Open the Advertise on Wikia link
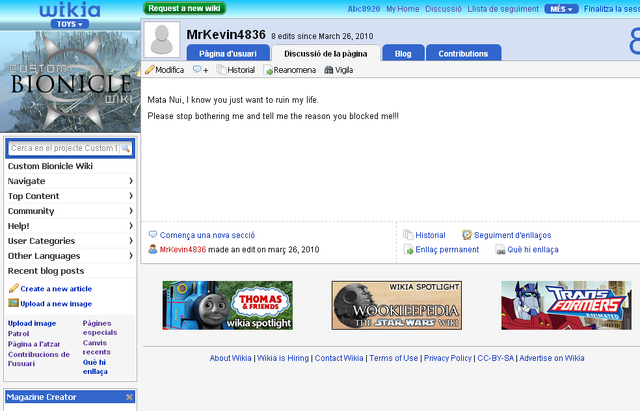This screenshot has width=640, height=411. point(552,358)
